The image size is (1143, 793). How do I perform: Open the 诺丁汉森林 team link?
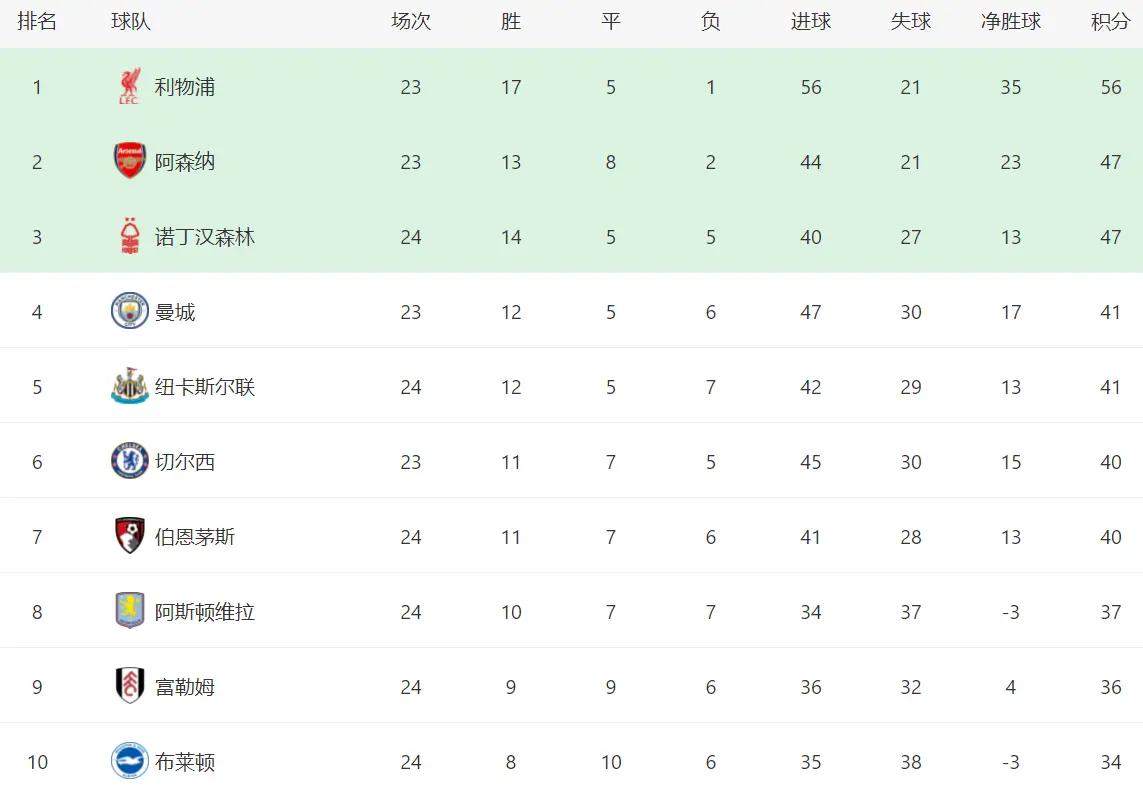point(205,237)
